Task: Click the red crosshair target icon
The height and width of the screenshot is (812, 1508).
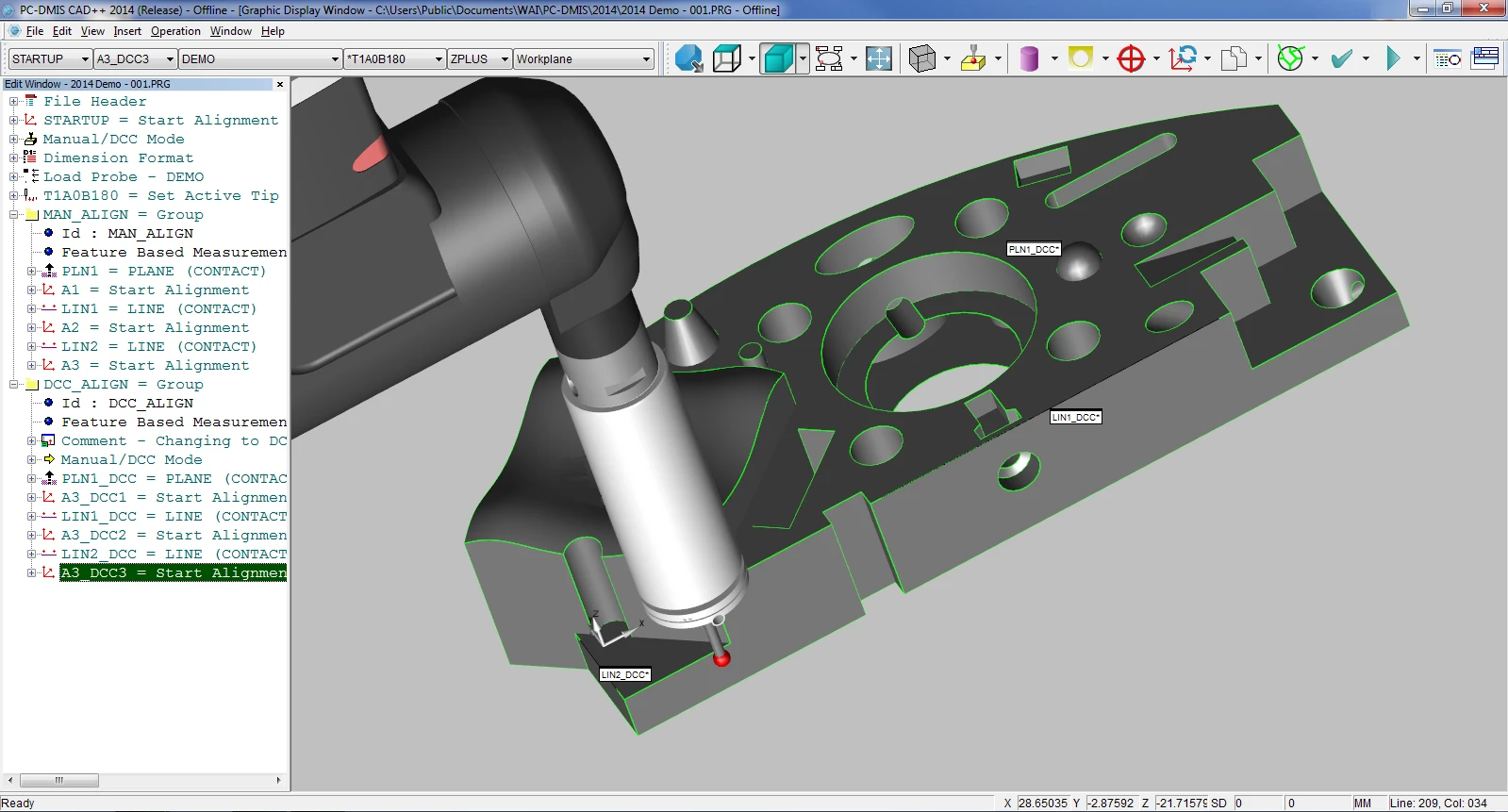Action: 1130,58
